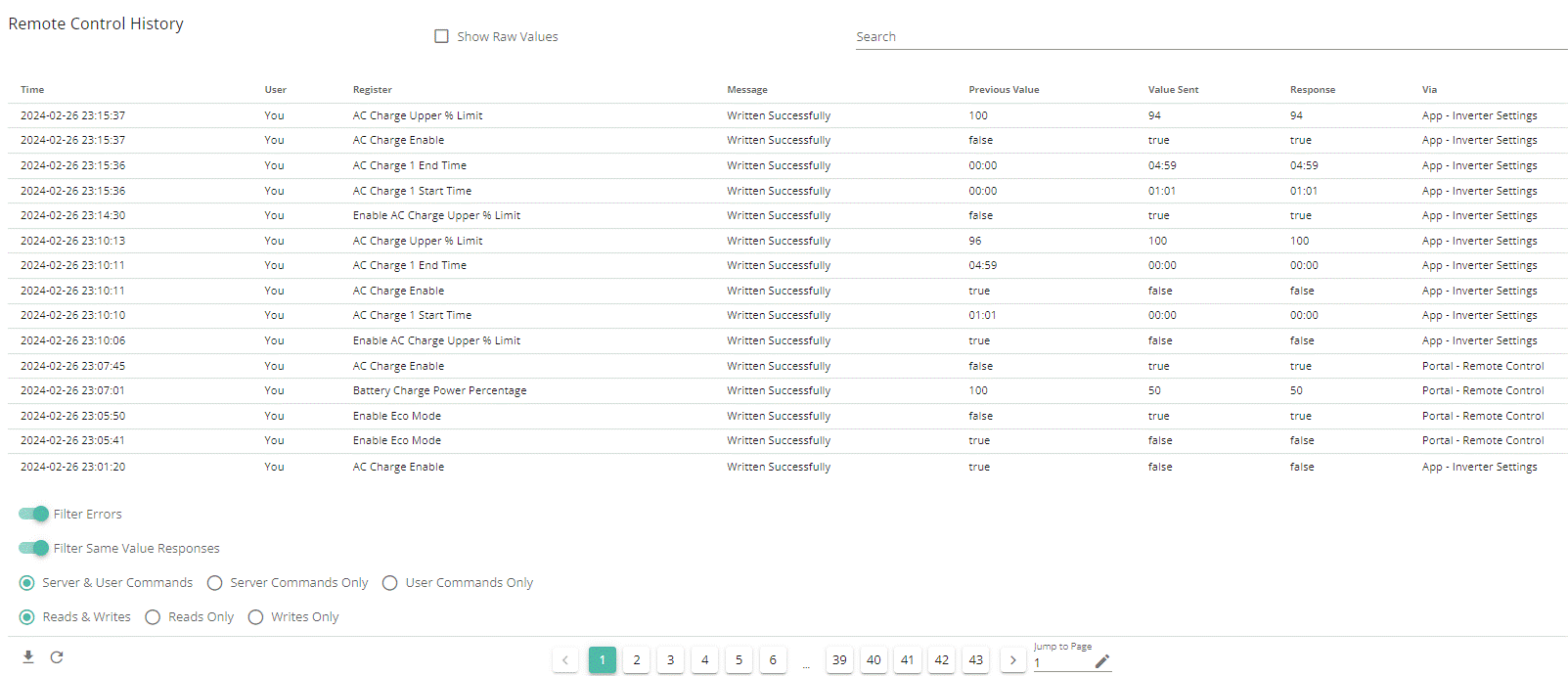The width and height of the screenshot is (1568, 676).
Task: Select User Commands Only option
Action: coord(389,583)
